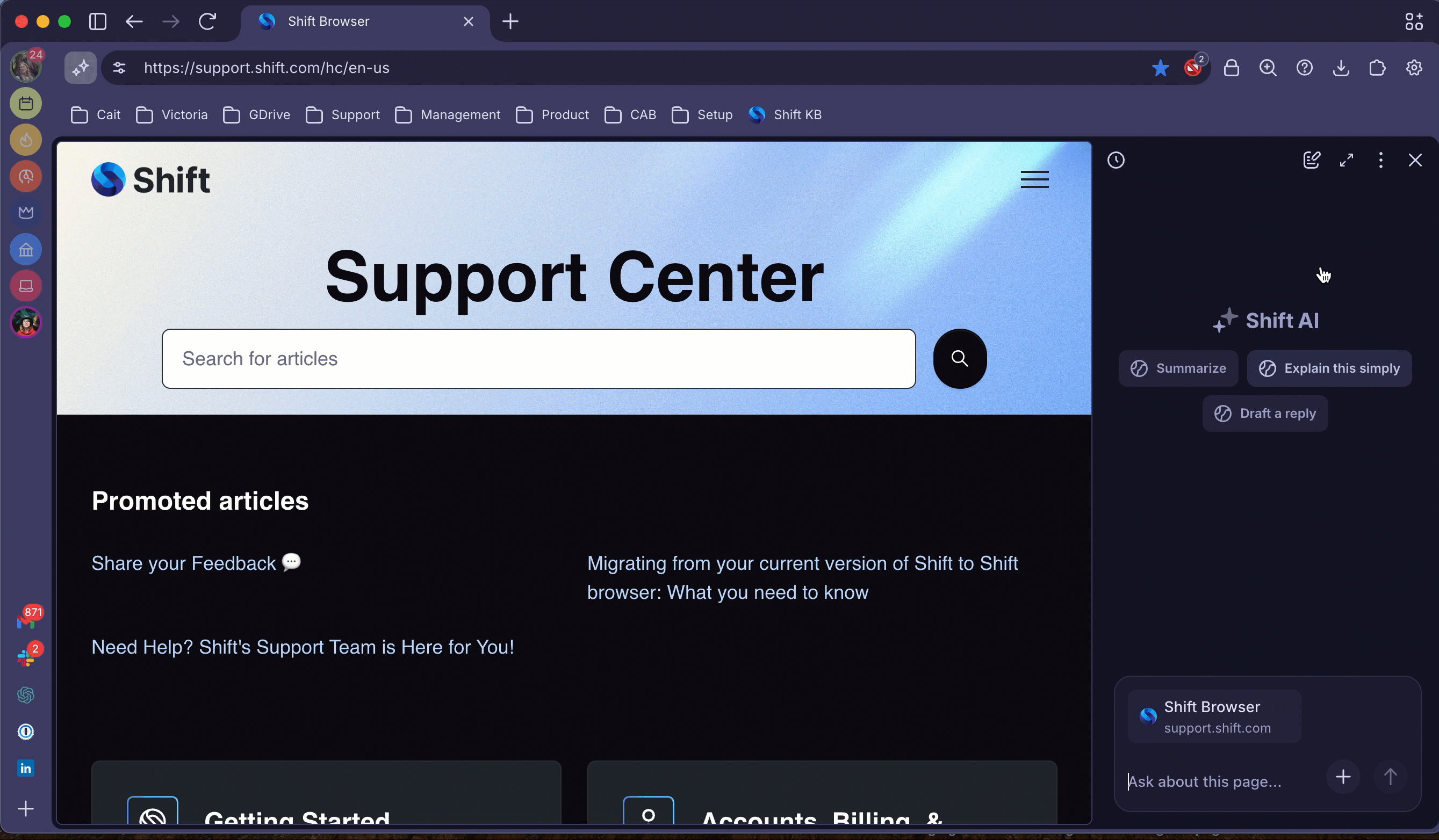Click the Shift logo on support page
This screenshot has width=1439, height=840.
(151, 180)
